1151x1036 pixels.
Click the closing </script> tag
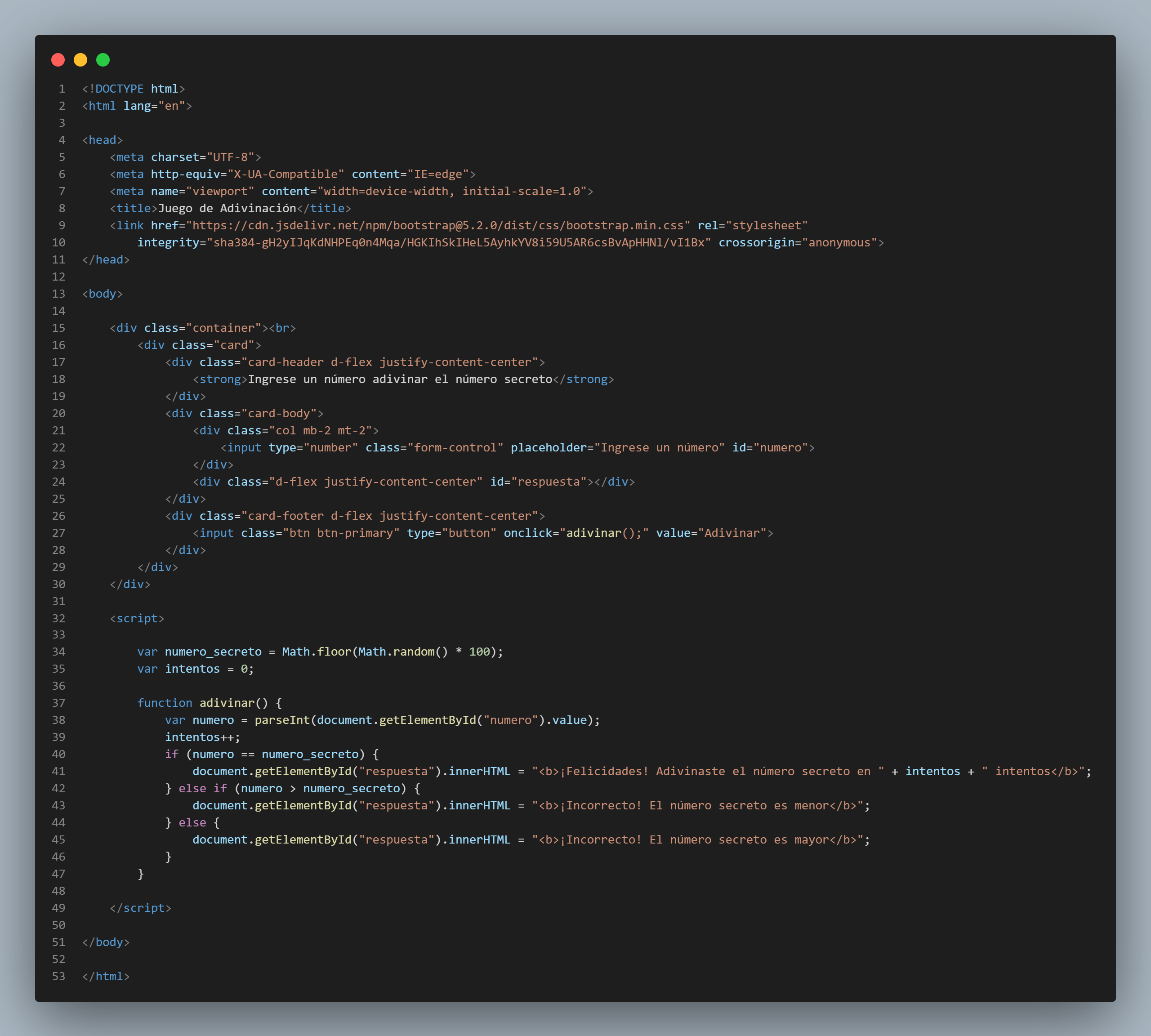pyautogui.click(x=141, y=908)
